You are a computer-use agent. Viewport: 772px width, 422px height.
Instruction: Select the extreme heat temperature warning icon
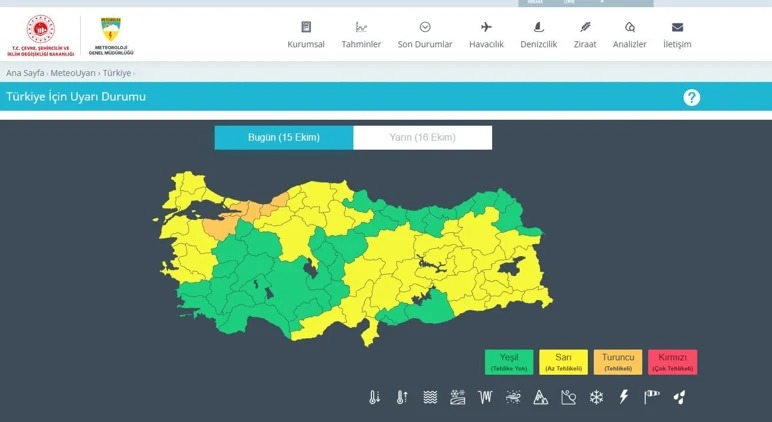coord(402,397)
